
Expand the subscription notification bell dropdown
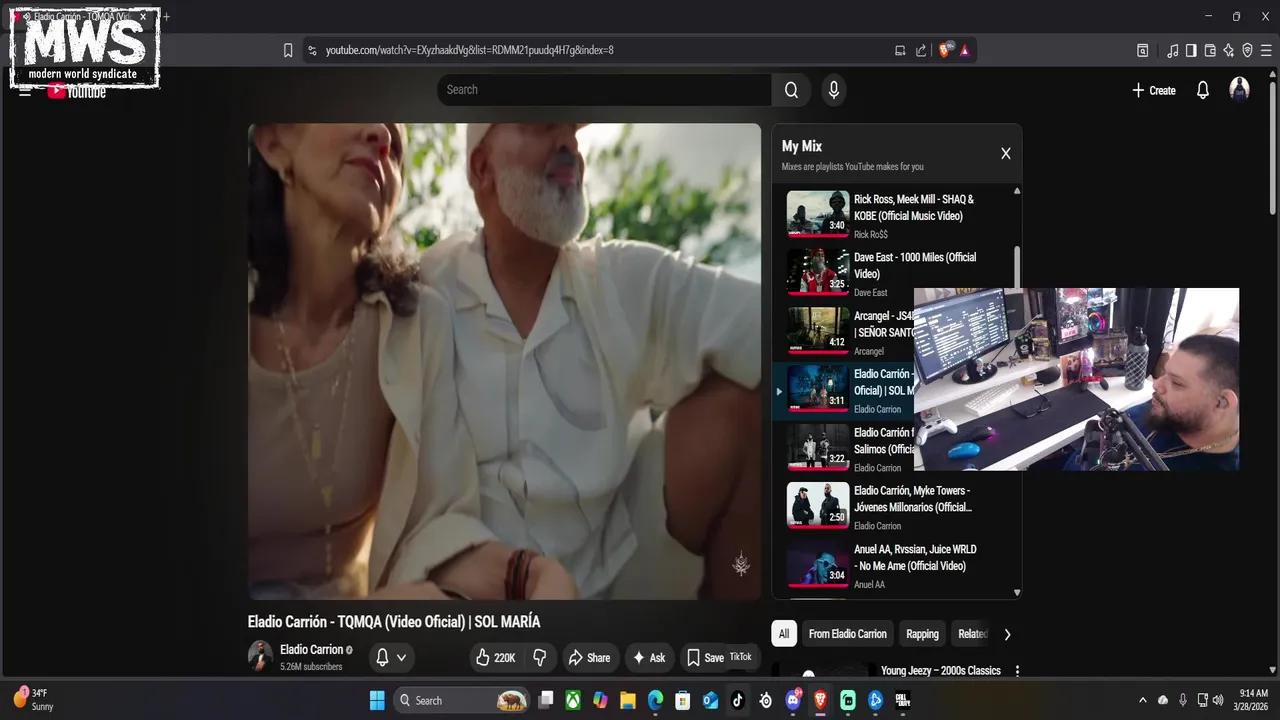pos(391,657)
